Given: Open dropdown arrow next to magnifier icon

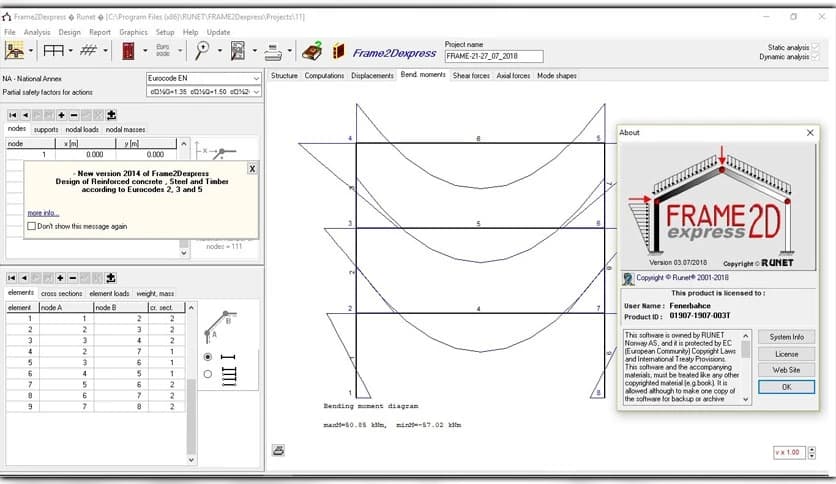Looking at the screenshot, I should (220, 51).
